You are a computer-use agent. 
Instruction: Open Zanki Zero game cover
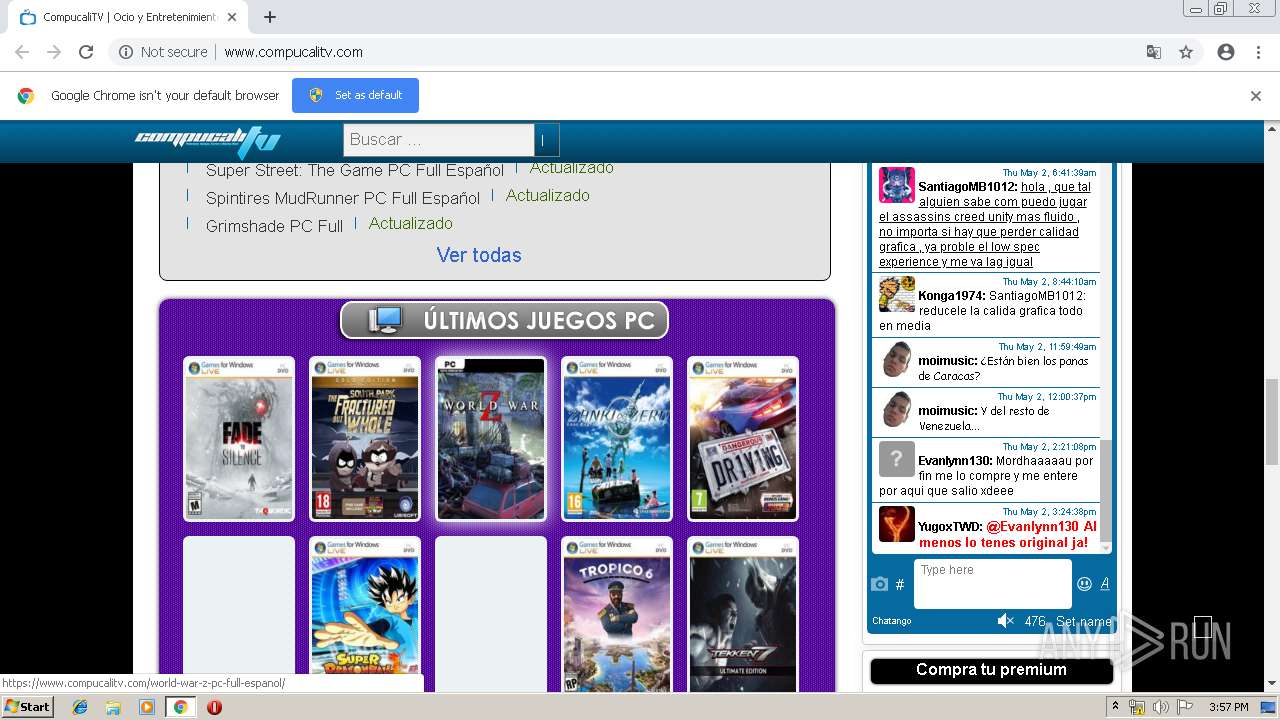(x=617, y=439)
